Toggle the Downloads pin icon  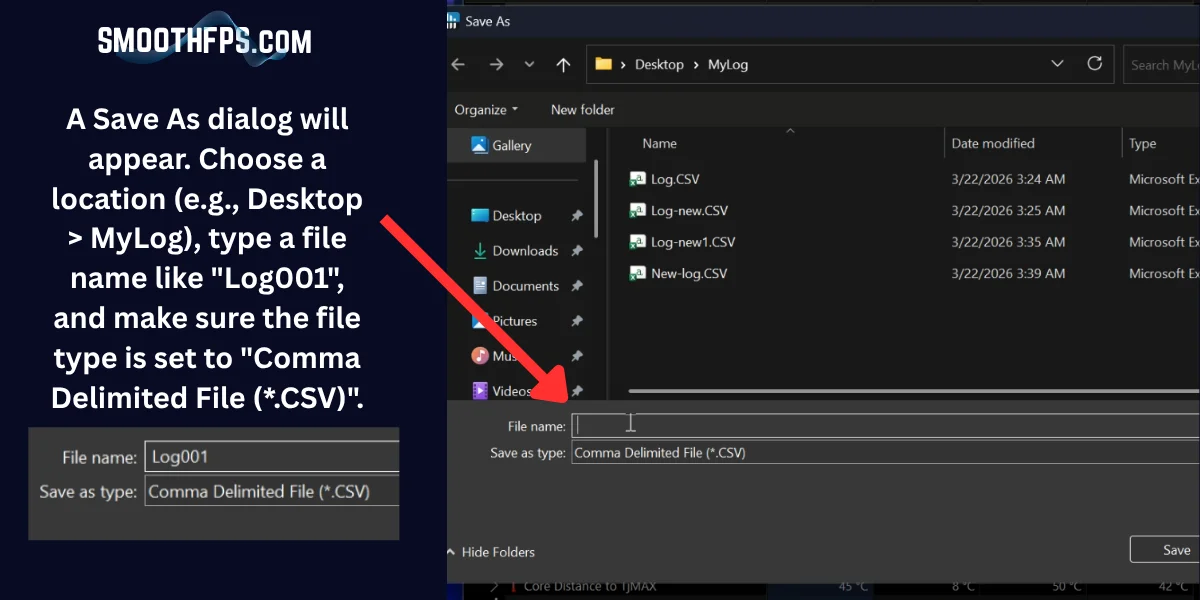click(x=577, y=250)
